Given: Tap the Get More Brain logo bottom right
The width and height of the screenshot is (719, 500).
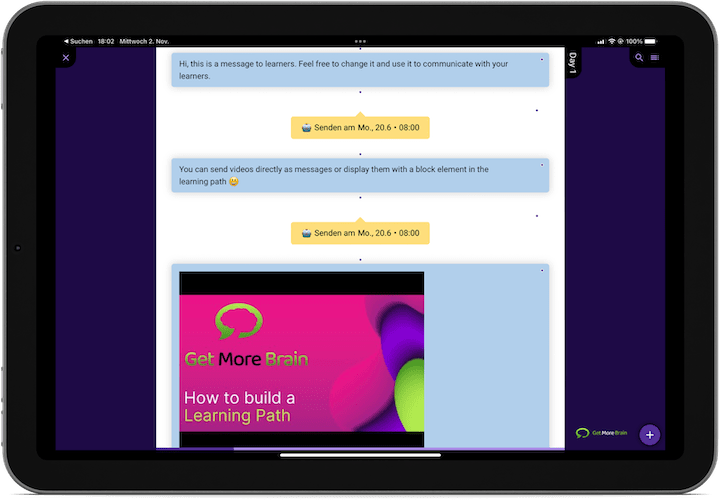Looking at the screenshot, I should pos(602,433).
